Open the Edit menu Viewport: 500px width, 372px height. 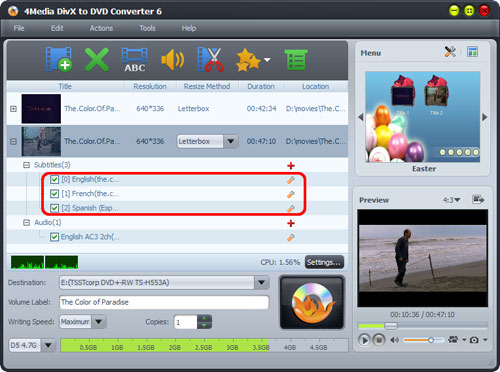click(x=57, y=28)
